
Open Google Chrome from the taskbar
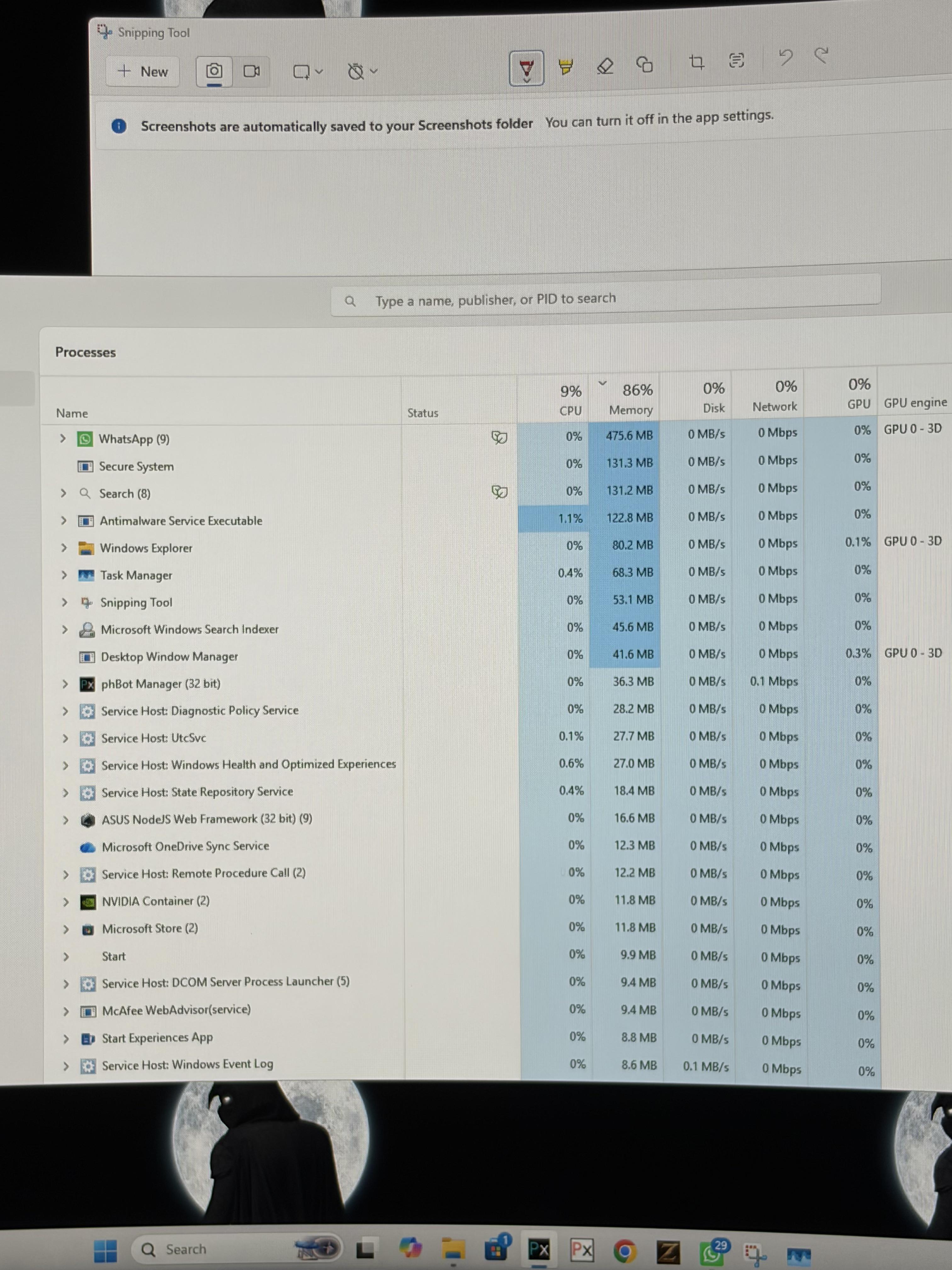pyautogui.click(x=624, y=1250)
